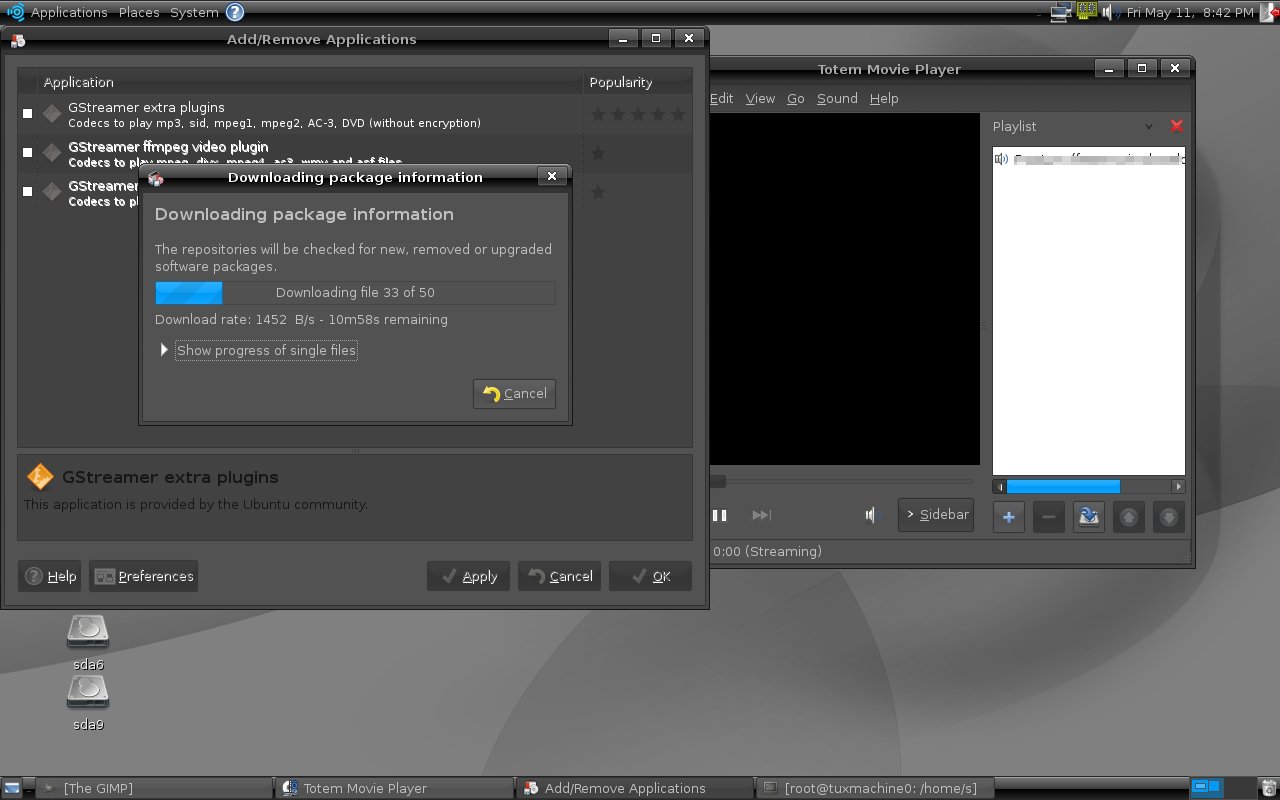This screenshot has width=1280, height=800.
Task: Move playlist item up in Totem
Action: [x=1128, y=517]
